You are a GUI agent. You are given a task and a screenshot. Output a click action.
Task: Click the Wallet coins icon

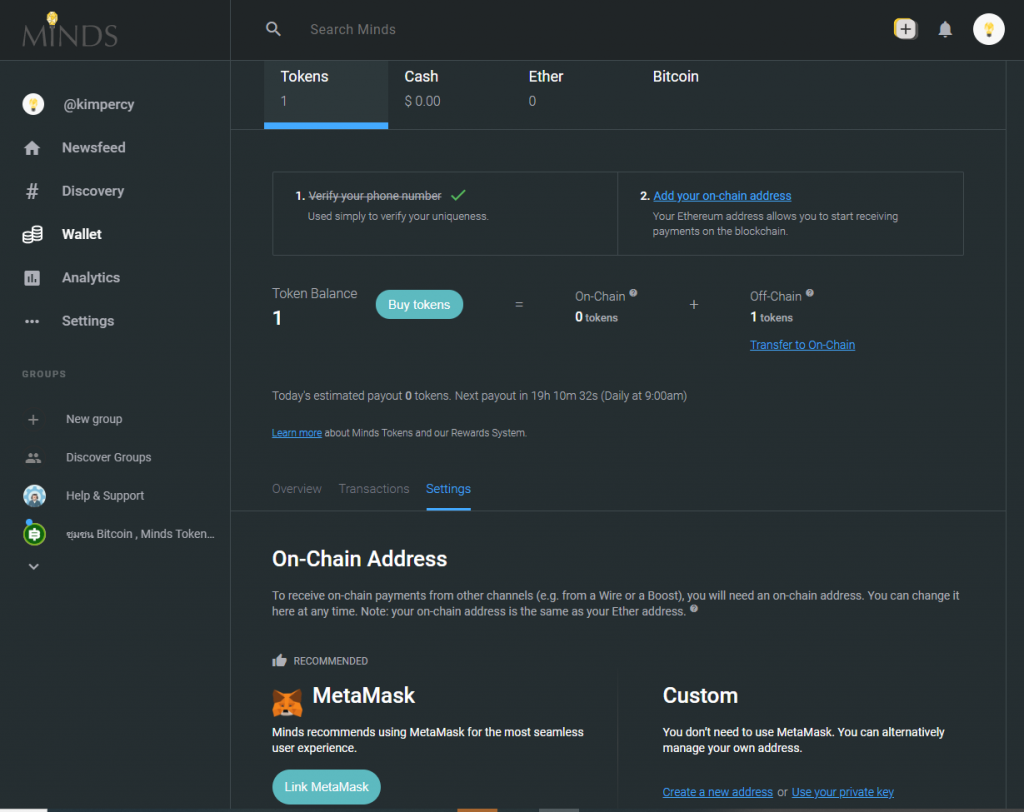33,235
